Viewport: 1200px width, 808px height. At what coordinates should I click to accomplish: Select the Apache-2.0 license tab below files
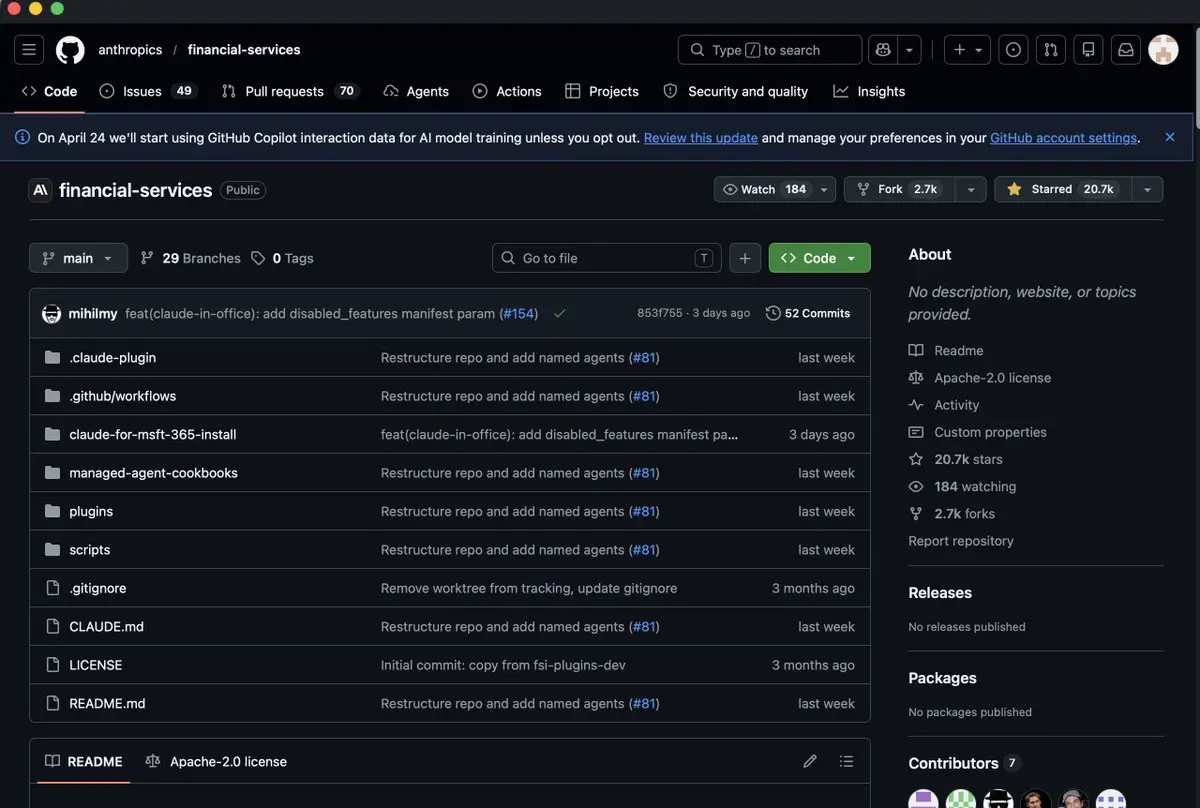[216, 762]
